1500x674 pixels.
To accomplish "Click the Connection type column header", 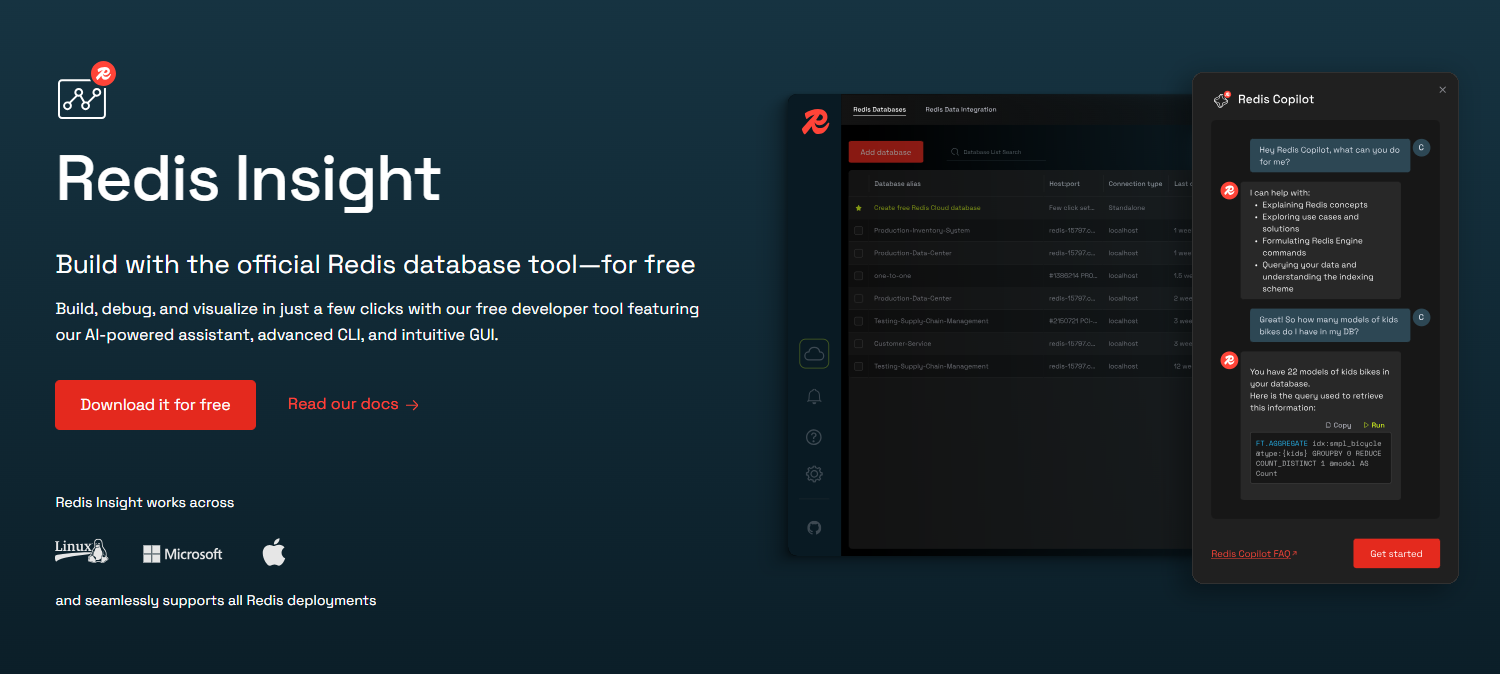I will pos(1135,184).
